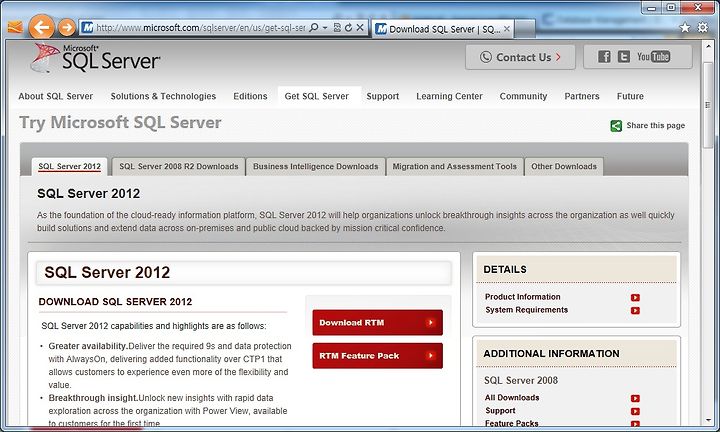This screenshot has width=720, height=432.
Task: Open the Future menu item
Action: click(630, 96)
